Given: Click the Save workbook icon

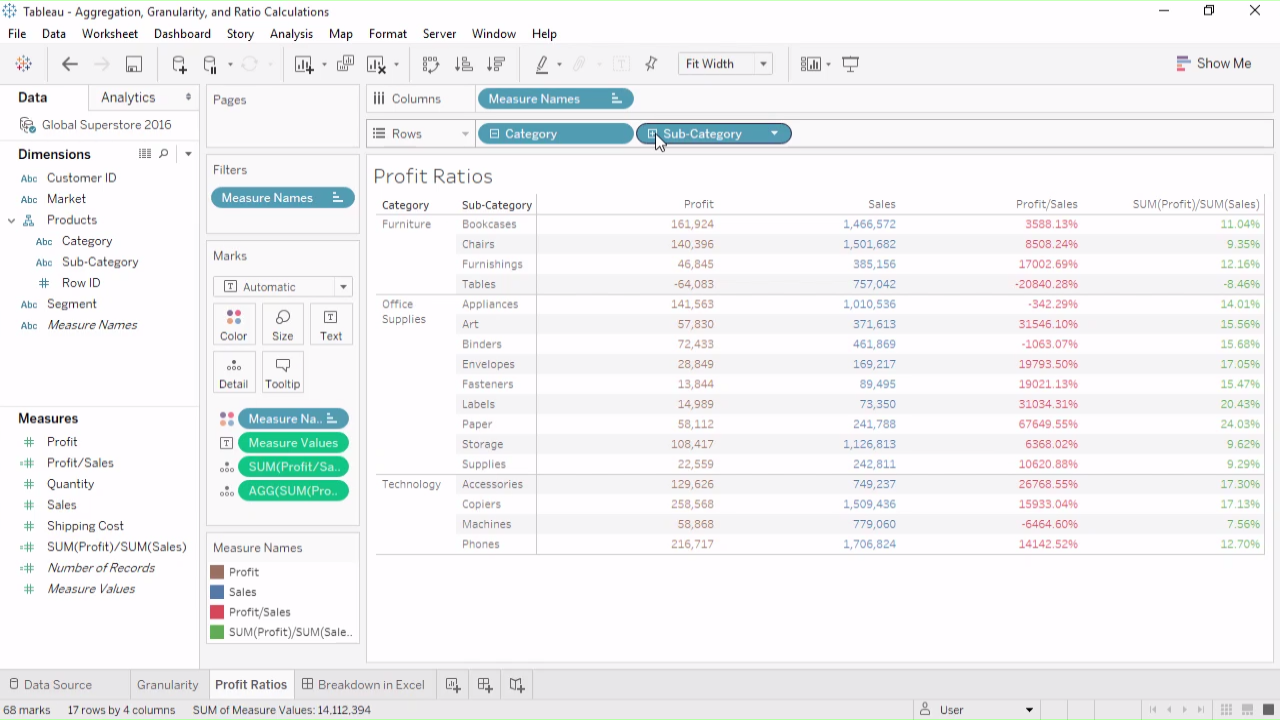Looking at the screenshot, I should 133,64.
